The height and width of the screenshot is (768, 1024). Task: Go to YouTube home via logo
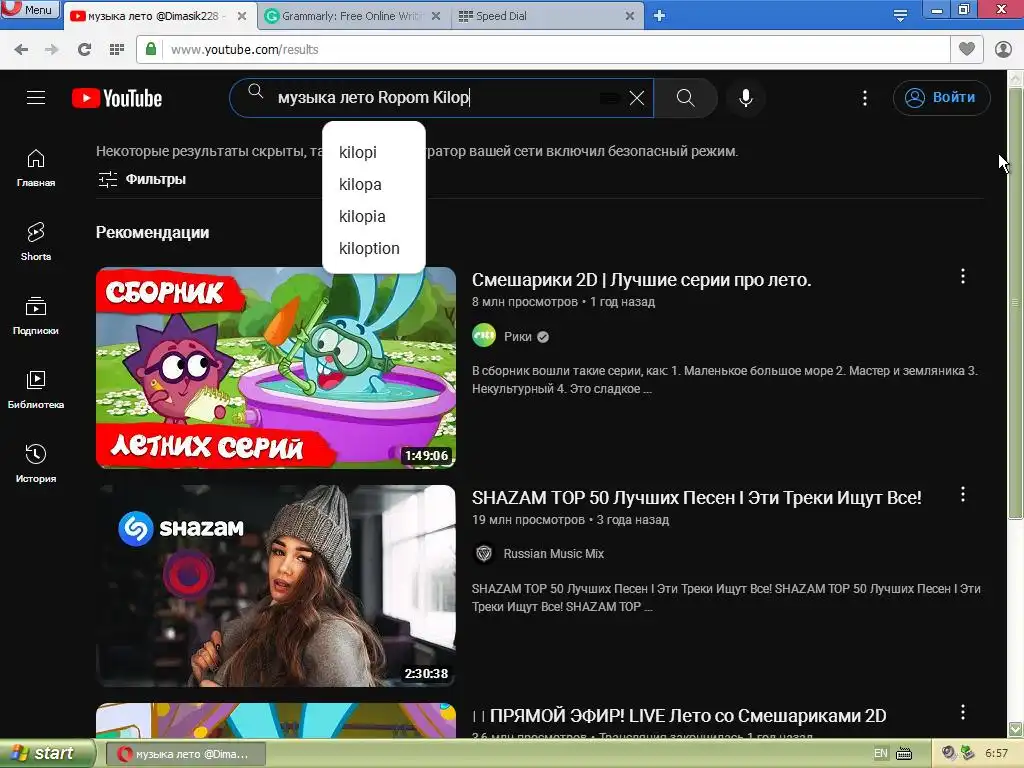[117, 98]
